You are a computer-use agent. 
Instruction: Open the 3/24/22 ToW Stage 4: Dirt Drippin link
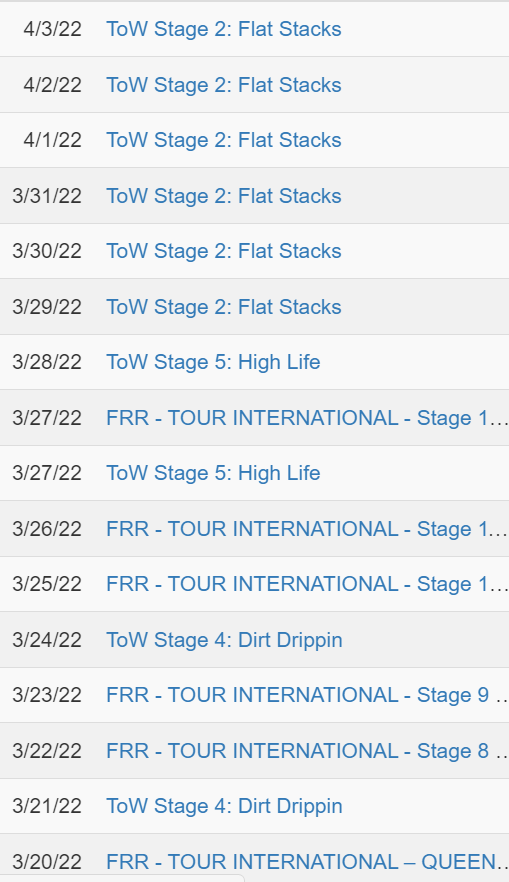pyautogui.click(x=224, y=640)
